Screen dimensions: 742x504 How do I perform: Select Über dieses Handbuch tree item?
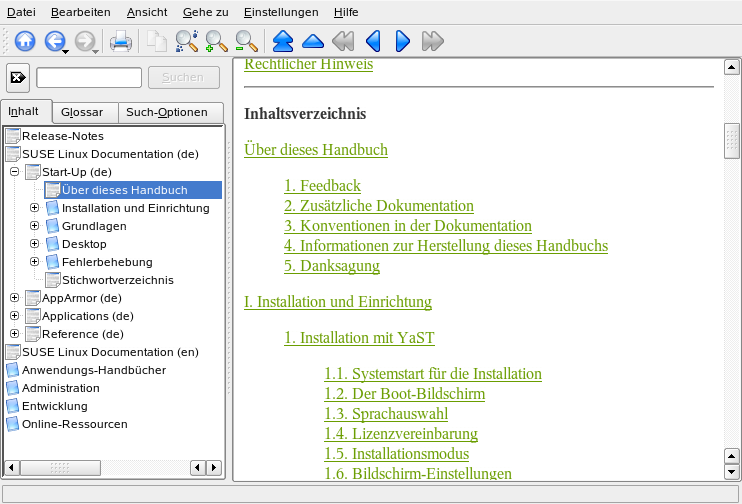pos(133,190)
